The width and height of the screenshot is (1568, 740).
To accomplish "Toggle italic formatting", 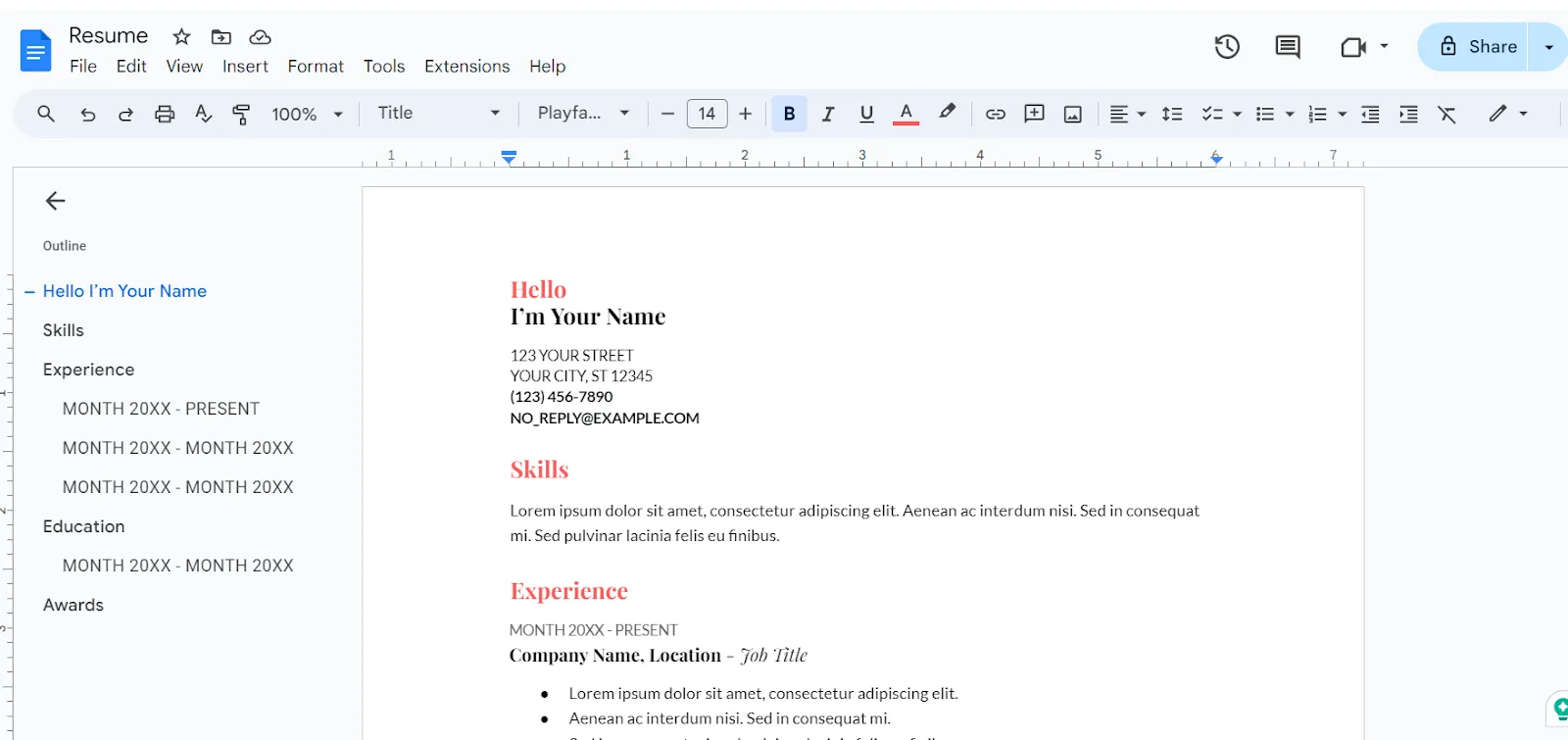I will pyautogui.click(x=828, y=114).
